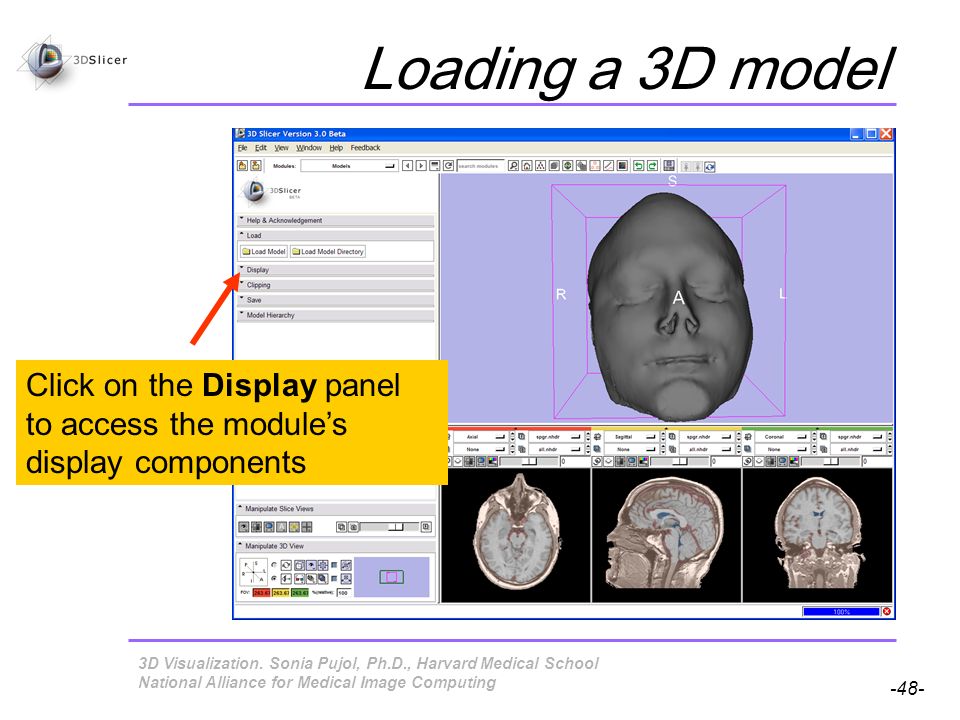Image resolution: width=960 pixels, height=720 pixels.
Task: Click the redo green arrow icon
Action: [653, 166]
